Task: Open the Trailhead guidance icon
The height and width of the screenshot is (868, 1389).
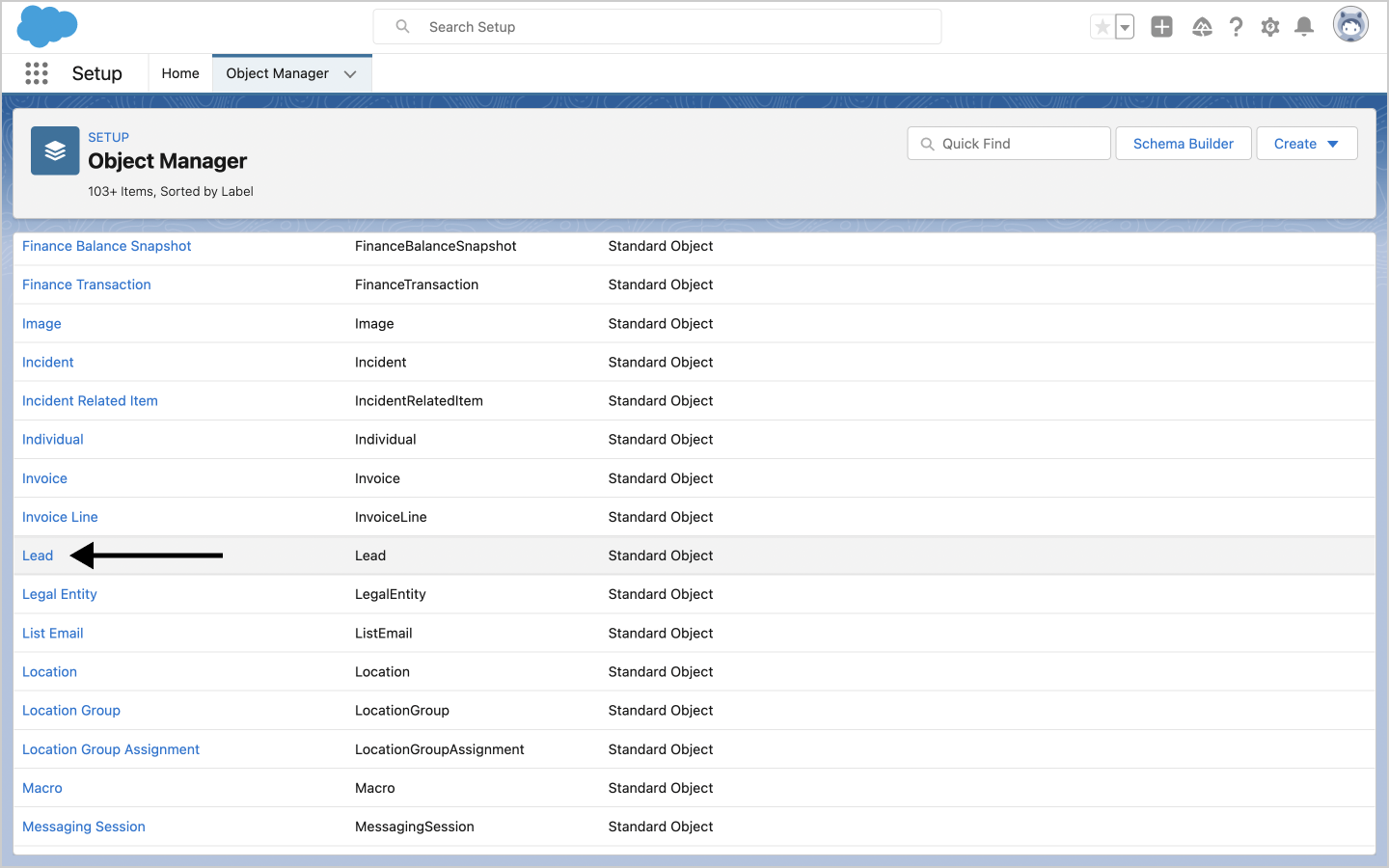Action: coord(1202,27)
